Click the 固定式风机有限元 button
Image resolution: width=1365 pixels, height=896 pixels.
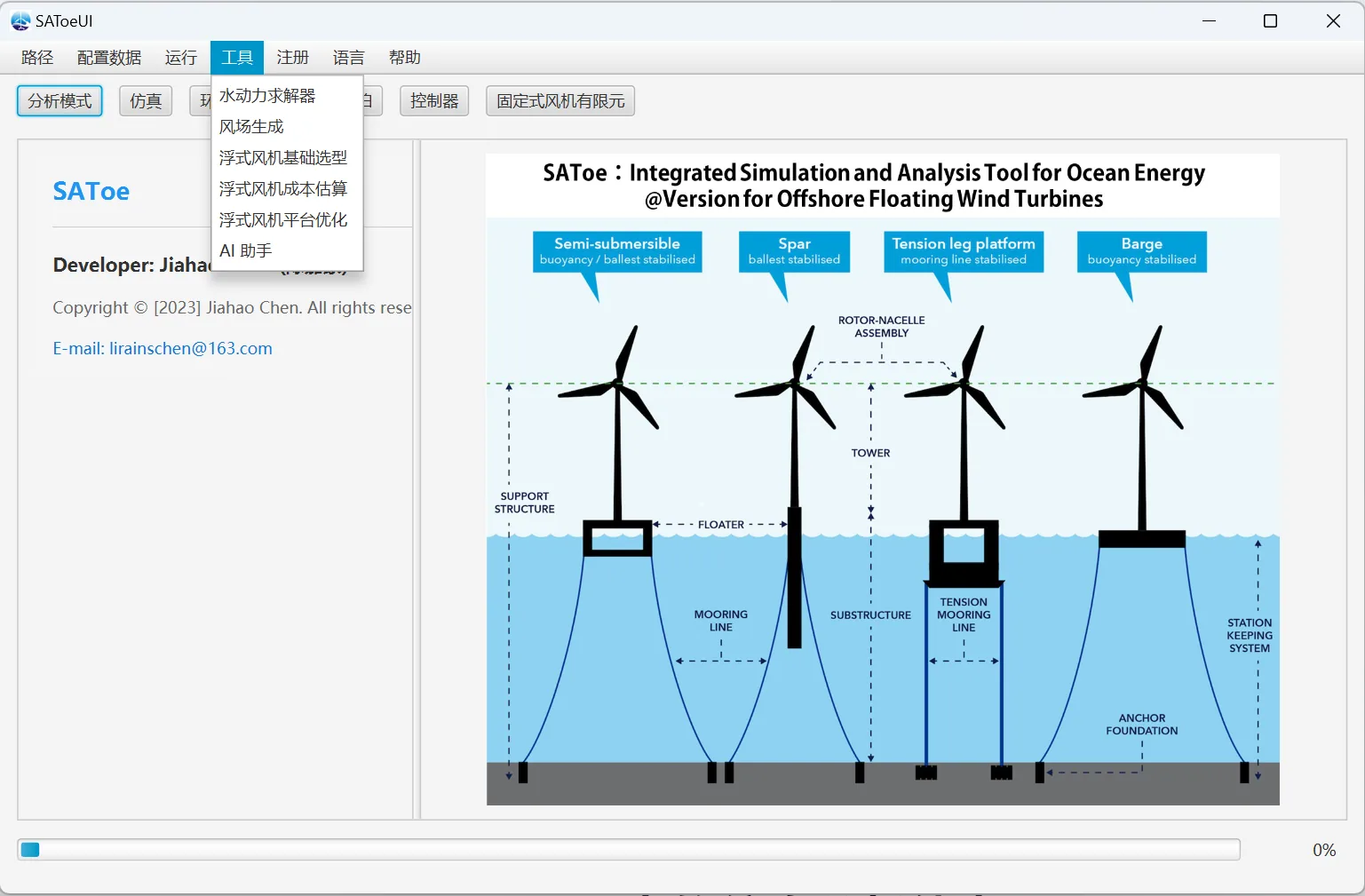tap(560, 101)
